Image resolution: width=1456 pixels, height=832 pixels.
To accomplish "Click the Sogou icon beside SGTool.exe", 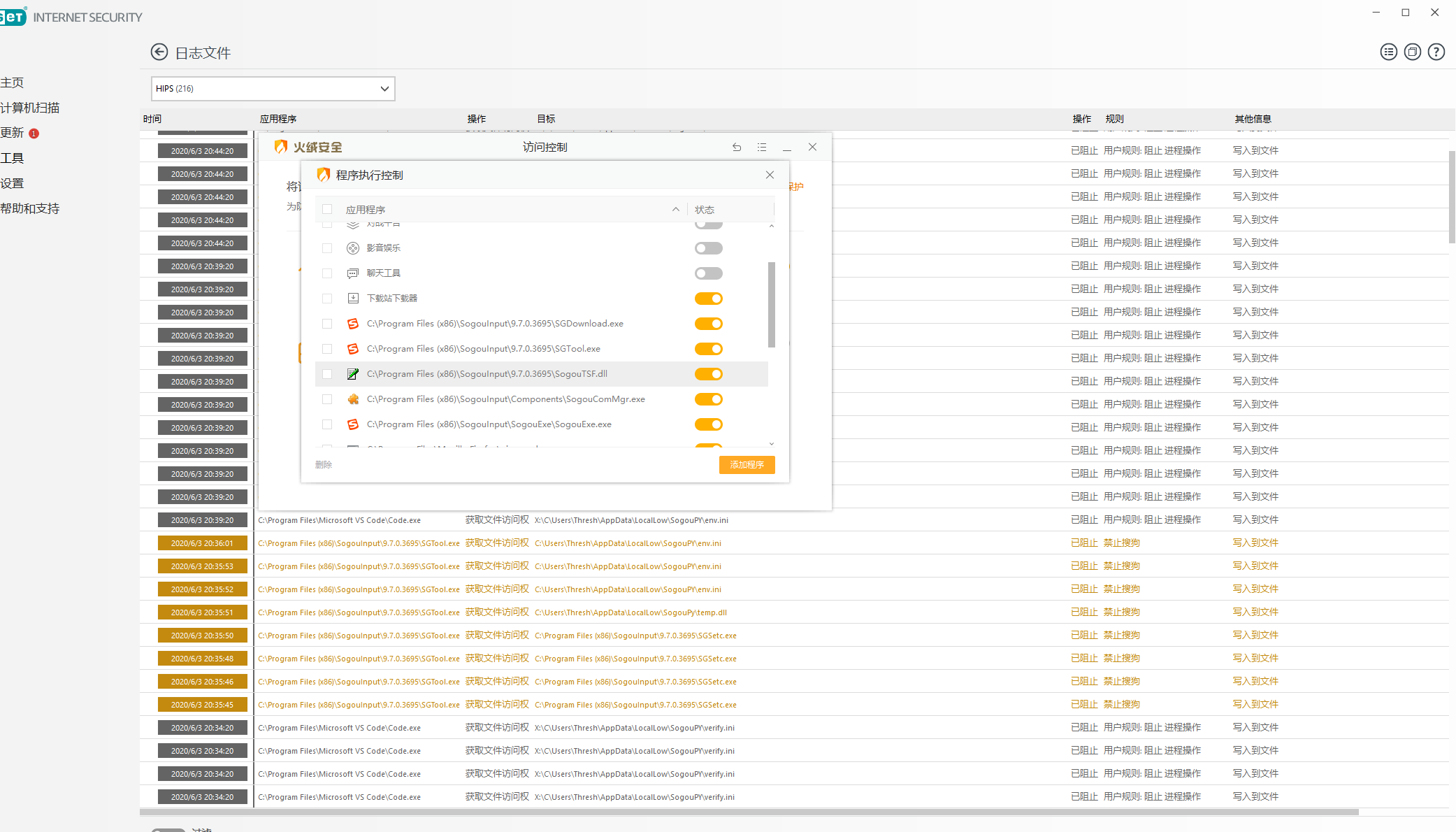I will [x=353, y=349].
